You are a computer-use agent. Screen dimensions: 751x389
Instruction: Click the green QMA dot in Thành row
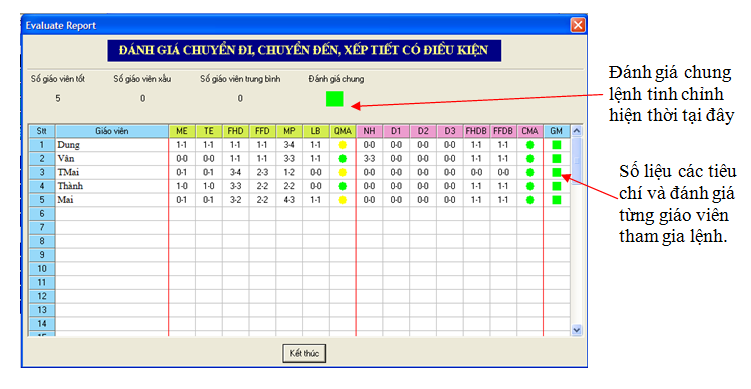[342, 186]
